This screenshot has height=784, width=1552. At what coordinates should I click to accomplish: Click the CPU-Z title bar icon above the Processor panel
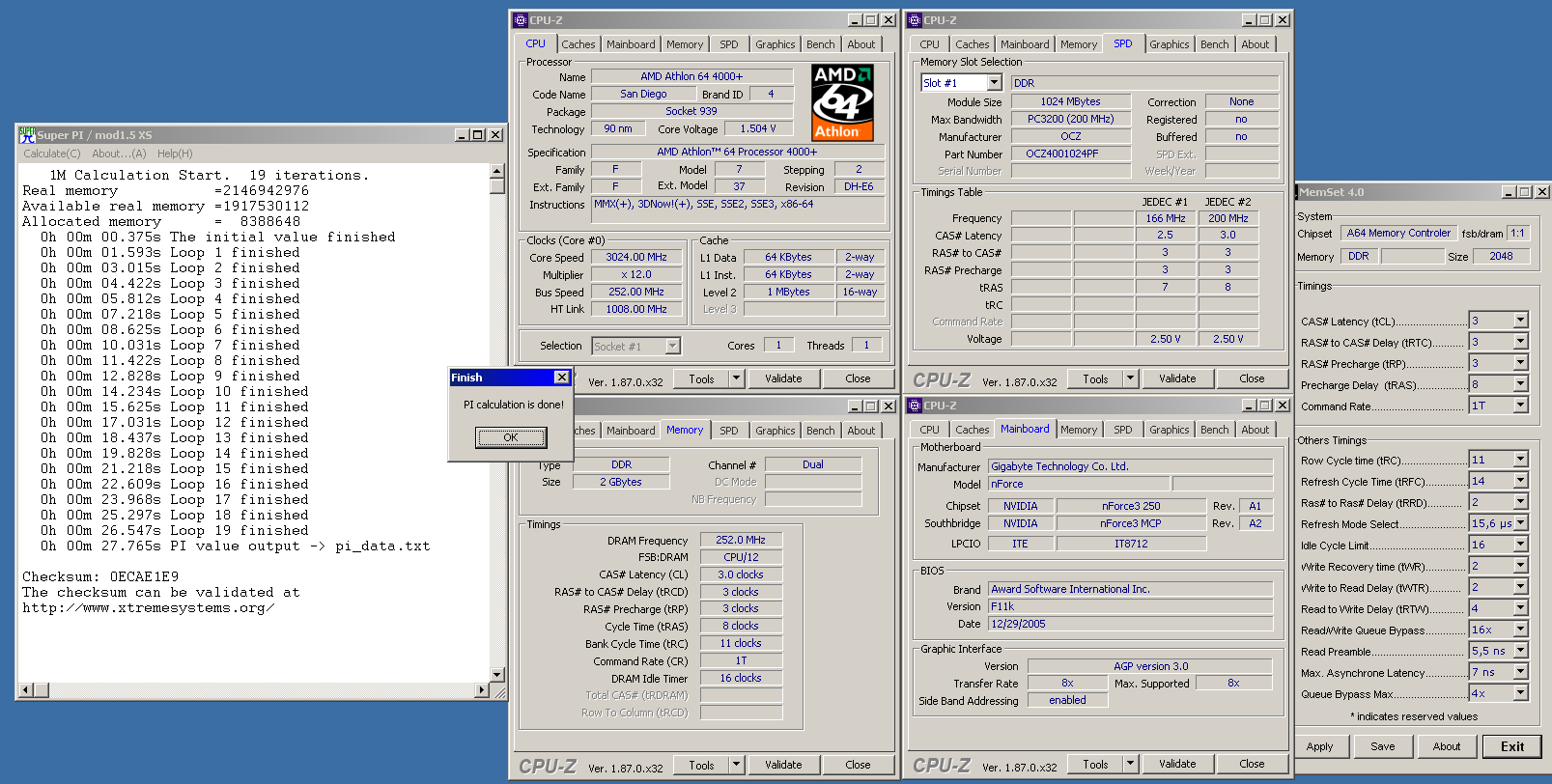521,20
